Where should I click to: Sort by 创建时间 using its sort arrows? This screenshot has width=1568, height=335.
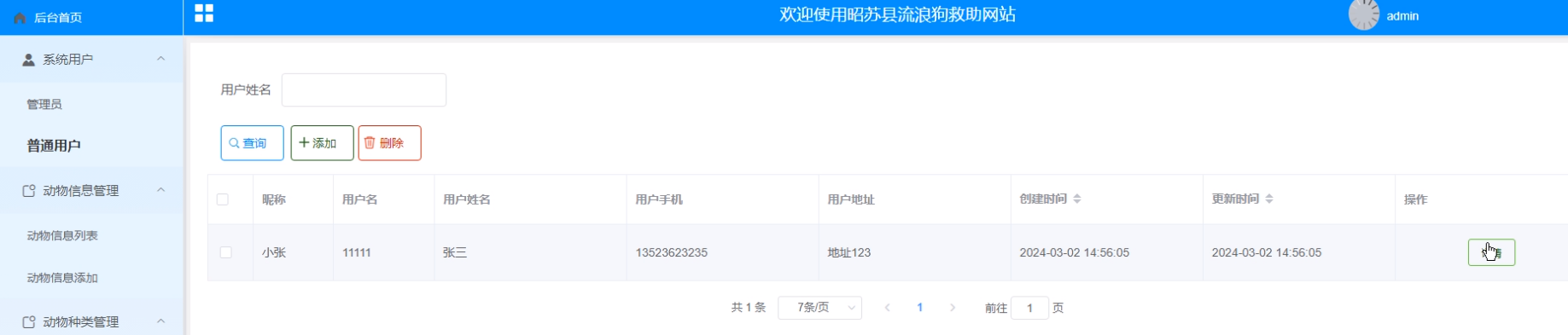[x=1077, y=199]
